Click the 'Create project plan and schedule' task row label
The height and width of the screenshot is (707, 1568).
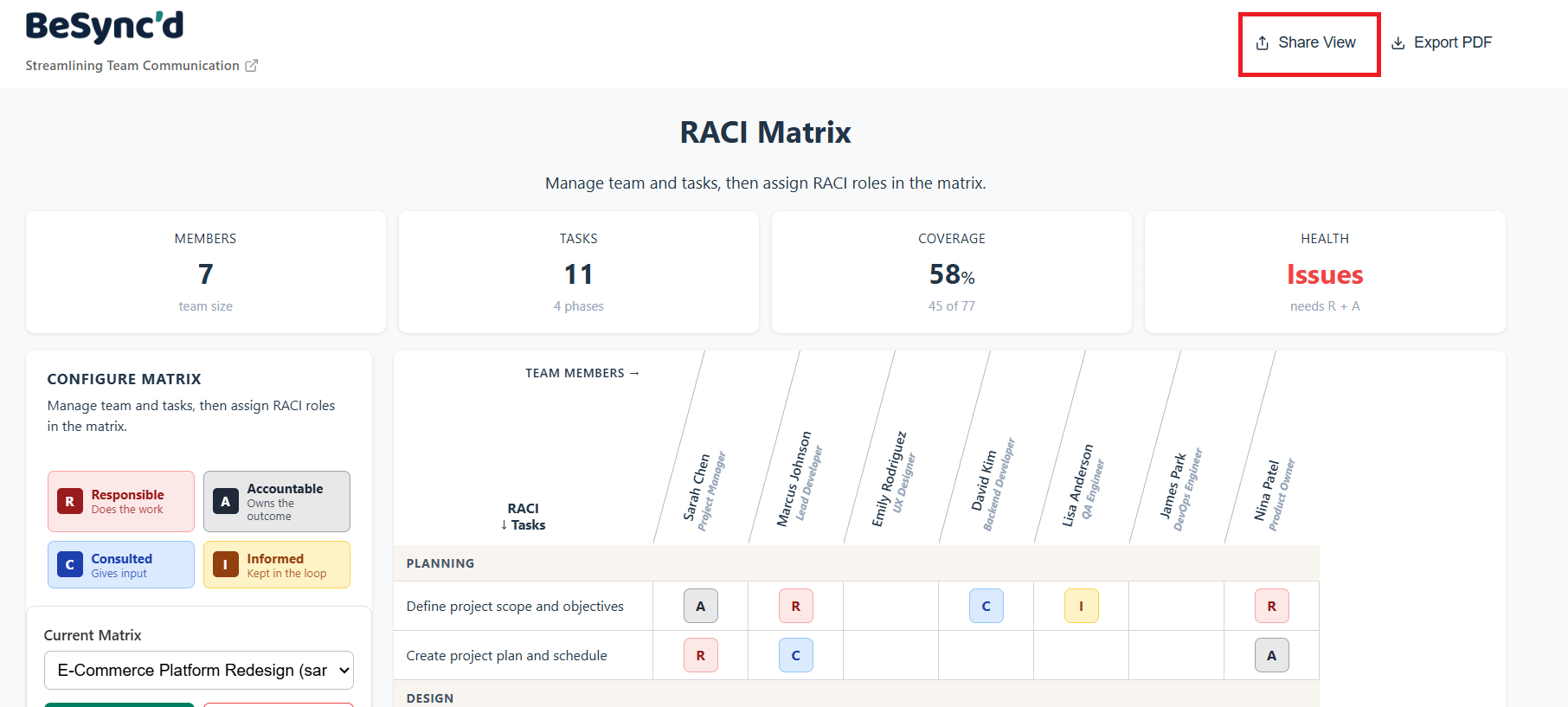tap(507, 656)
